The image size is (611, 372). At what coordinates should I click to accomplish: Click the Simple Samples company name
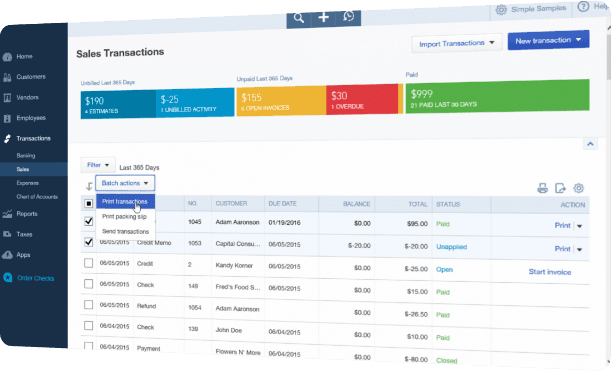click(538, 9)
